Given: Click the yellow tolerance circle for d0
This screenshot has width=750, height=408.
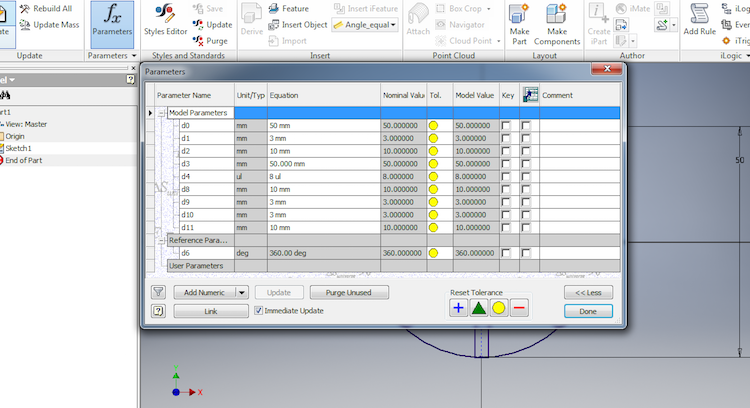Looking at the screenshot, I should tap(433, 125).
